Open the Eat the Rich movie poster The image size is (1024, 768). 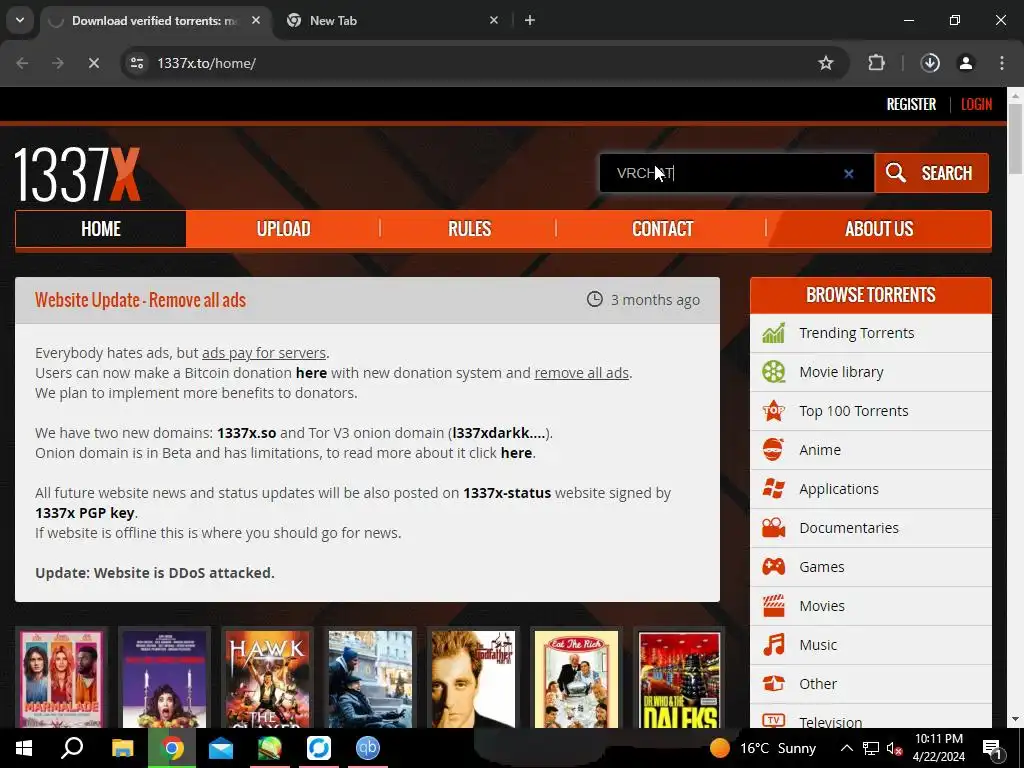click(576, 679)
